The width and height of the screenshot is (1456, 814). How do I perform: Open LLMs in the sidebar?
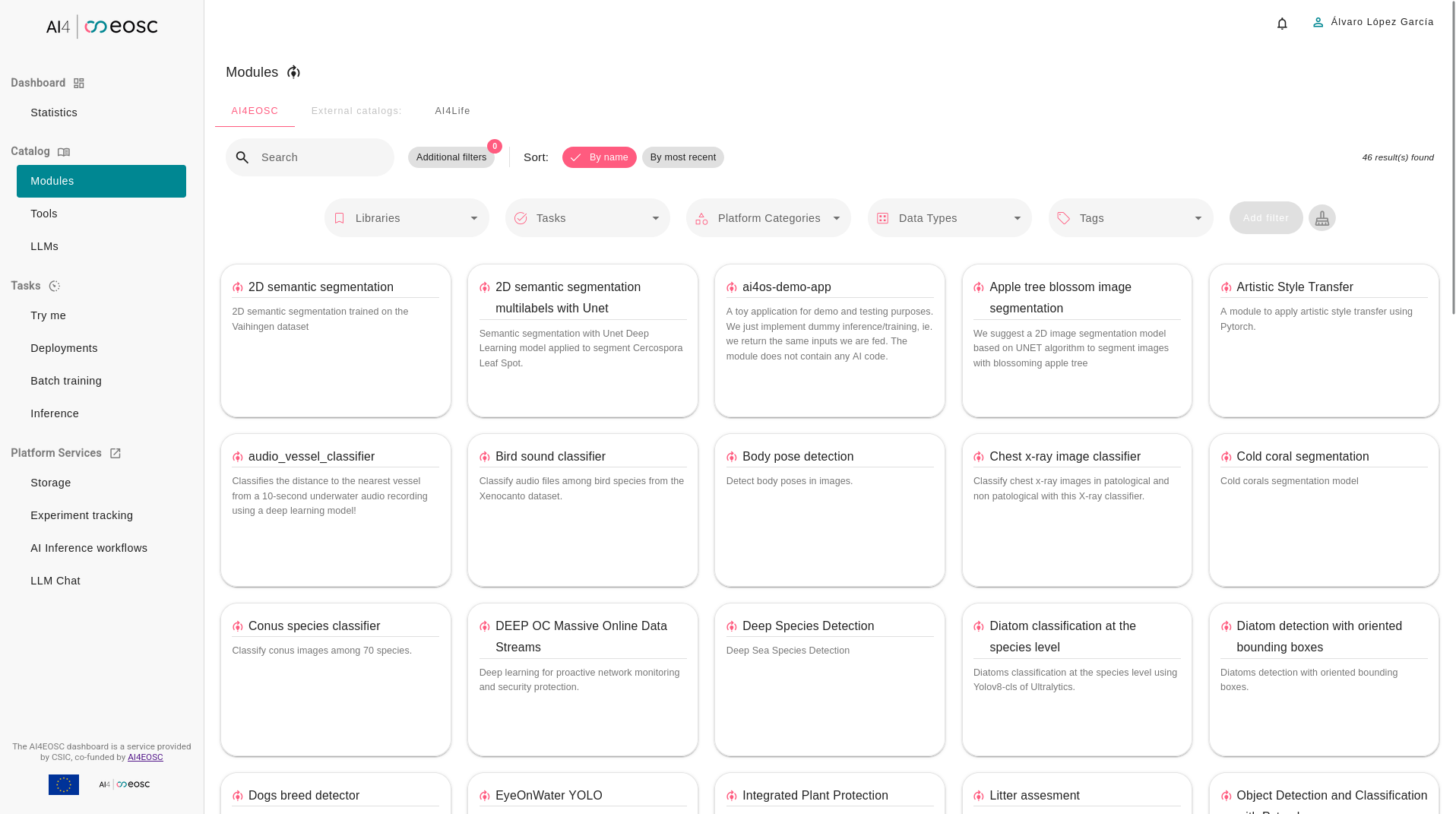click(x=101, y=246)
